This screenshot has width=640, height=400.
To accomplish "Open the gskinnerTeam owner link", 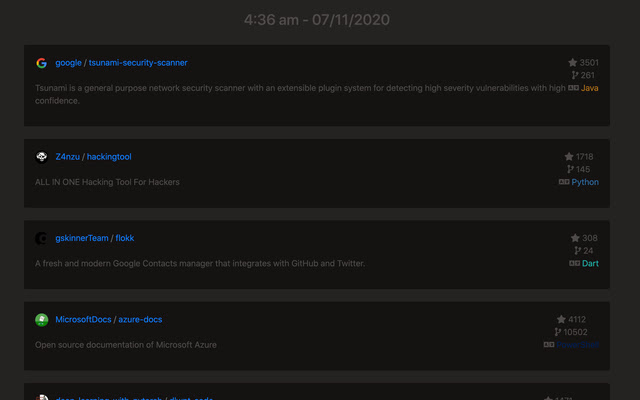I will click(82, 238).
